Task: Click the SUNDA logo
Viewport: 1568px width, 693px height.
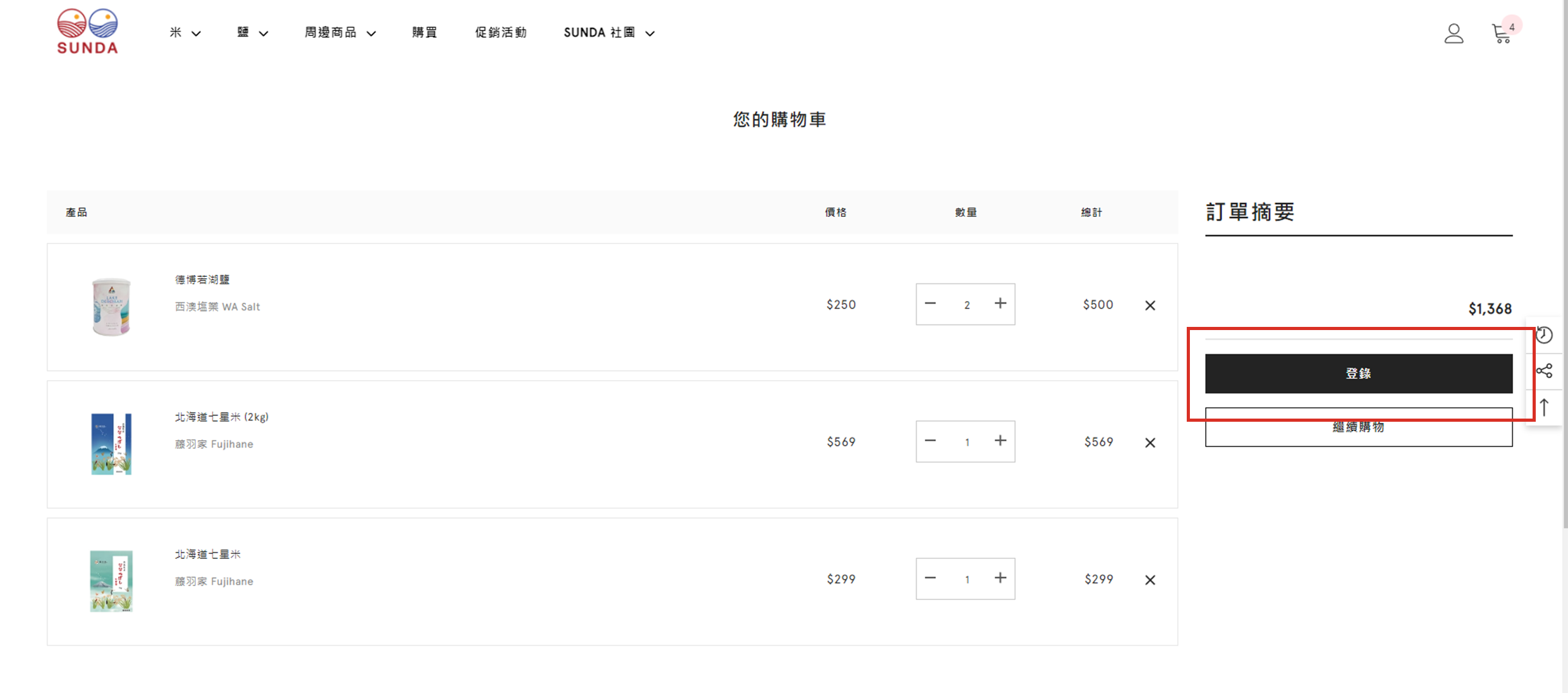Action: [87, 32]
